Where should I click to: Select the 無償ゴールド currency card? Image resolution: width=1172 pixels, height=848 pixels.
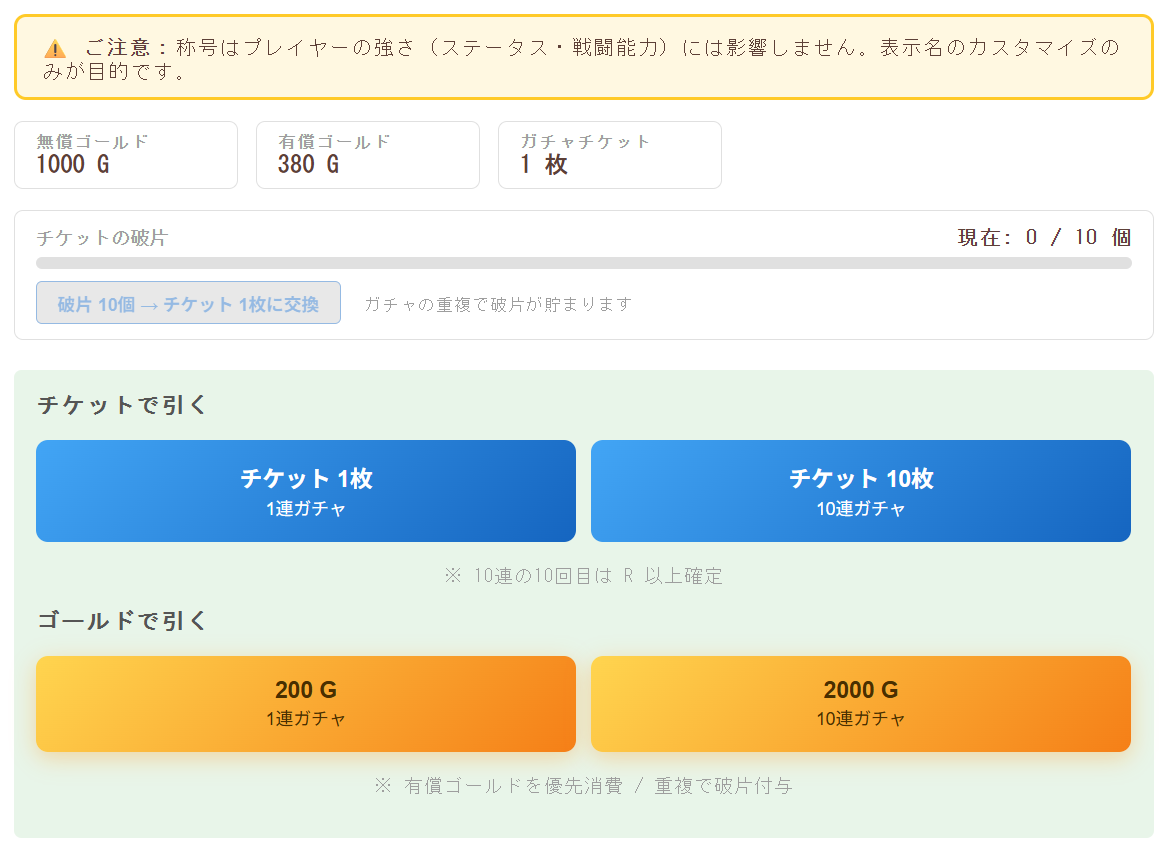coord(126,154)
